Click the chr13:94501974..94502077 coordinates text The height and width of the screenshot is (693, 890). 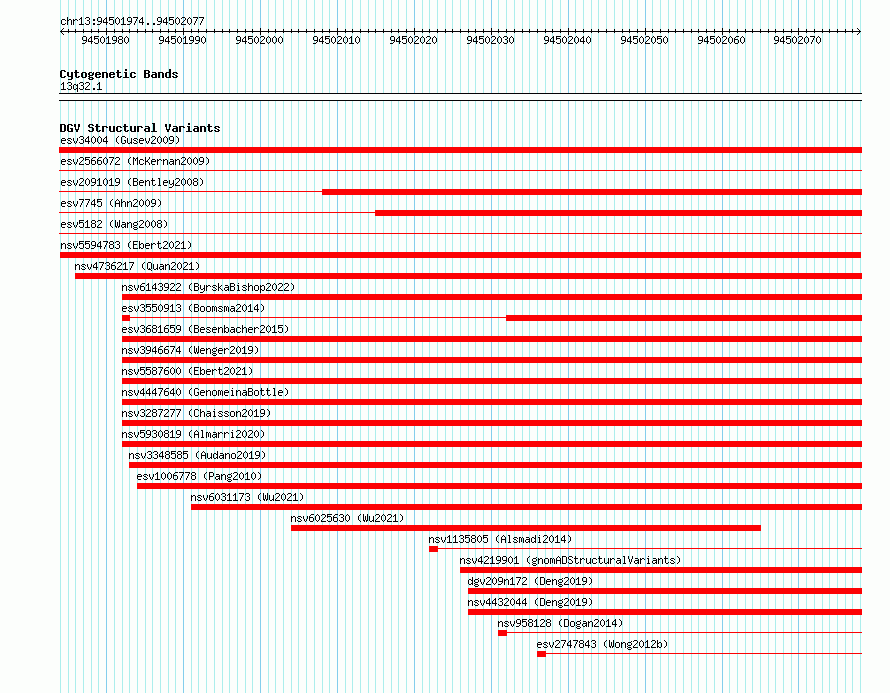tap(132, 21)
